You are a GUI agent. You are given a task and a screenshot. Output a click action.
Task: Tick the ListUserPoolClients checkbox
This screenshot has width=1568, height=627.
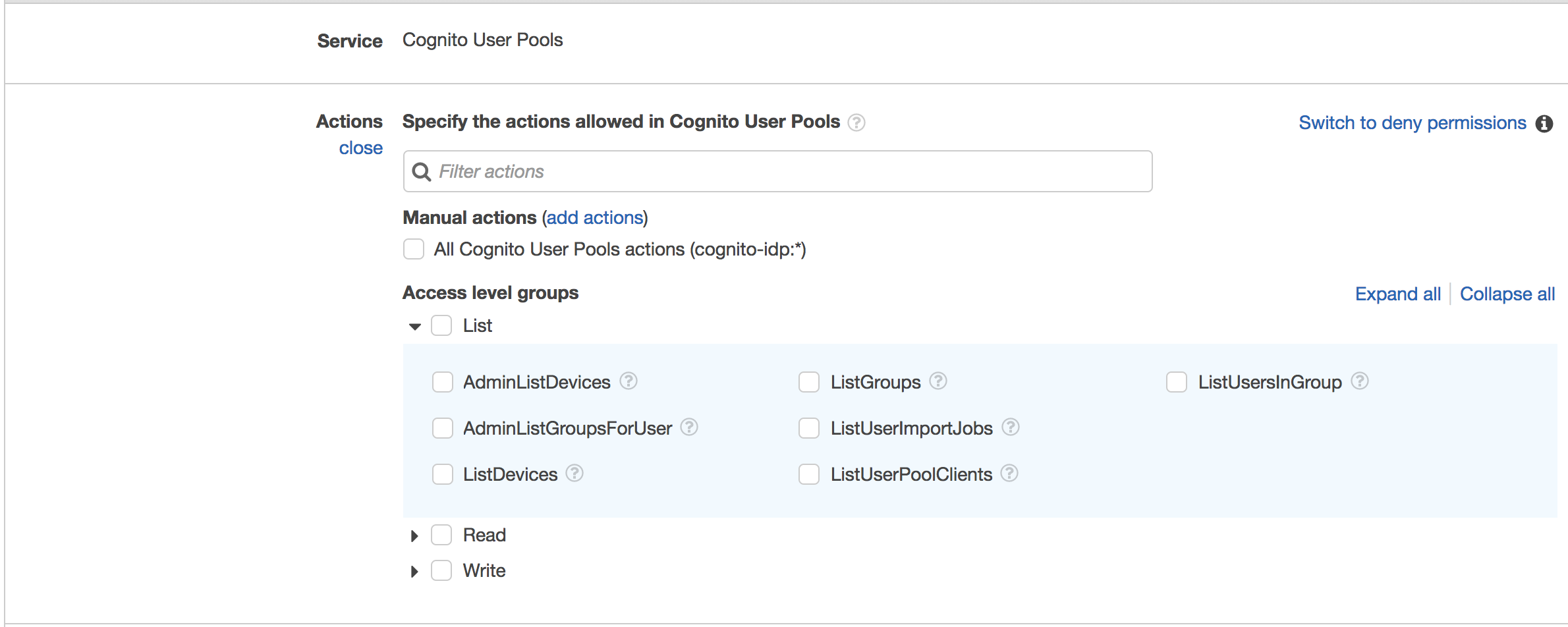point(809,474)
